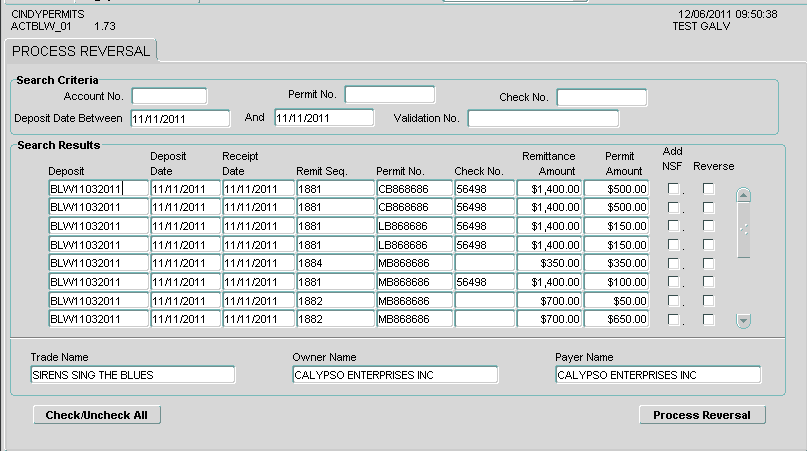Click the Owner Name field
Viewport: 807px width, 451px height.
[x=395, y=375]
